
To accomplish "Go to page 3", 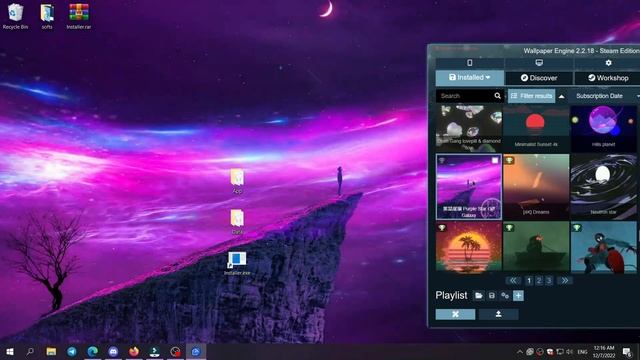I will [x=549, y=280].
